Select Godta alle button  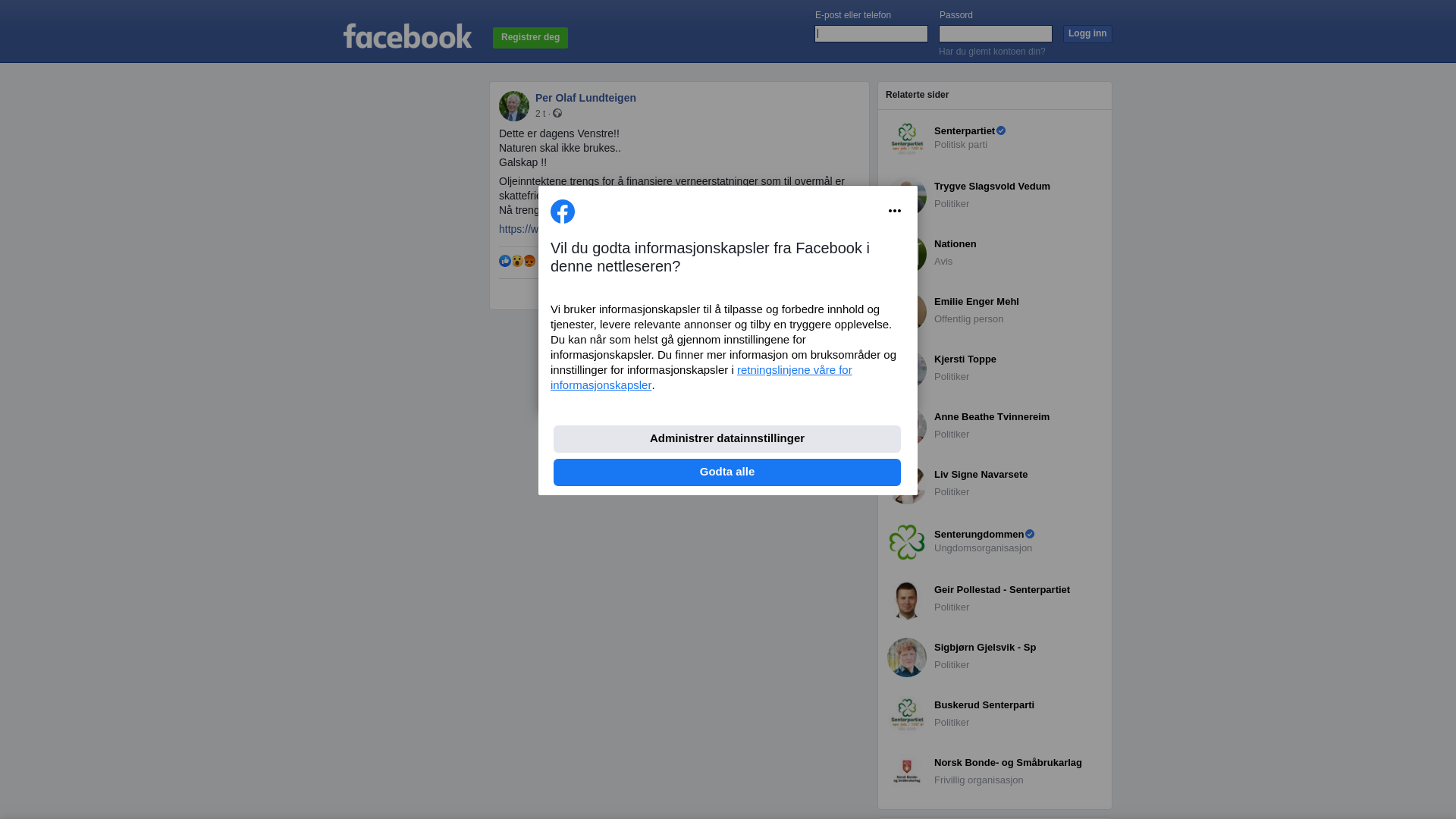[727, 472]
